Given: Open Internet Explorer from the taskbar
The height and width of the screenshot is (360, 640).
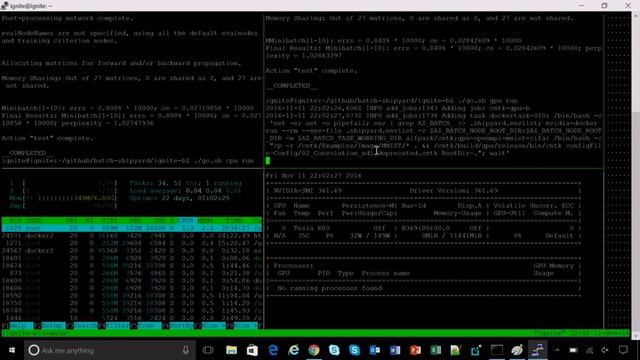Looking at the screenshot, I should [293, 350].
